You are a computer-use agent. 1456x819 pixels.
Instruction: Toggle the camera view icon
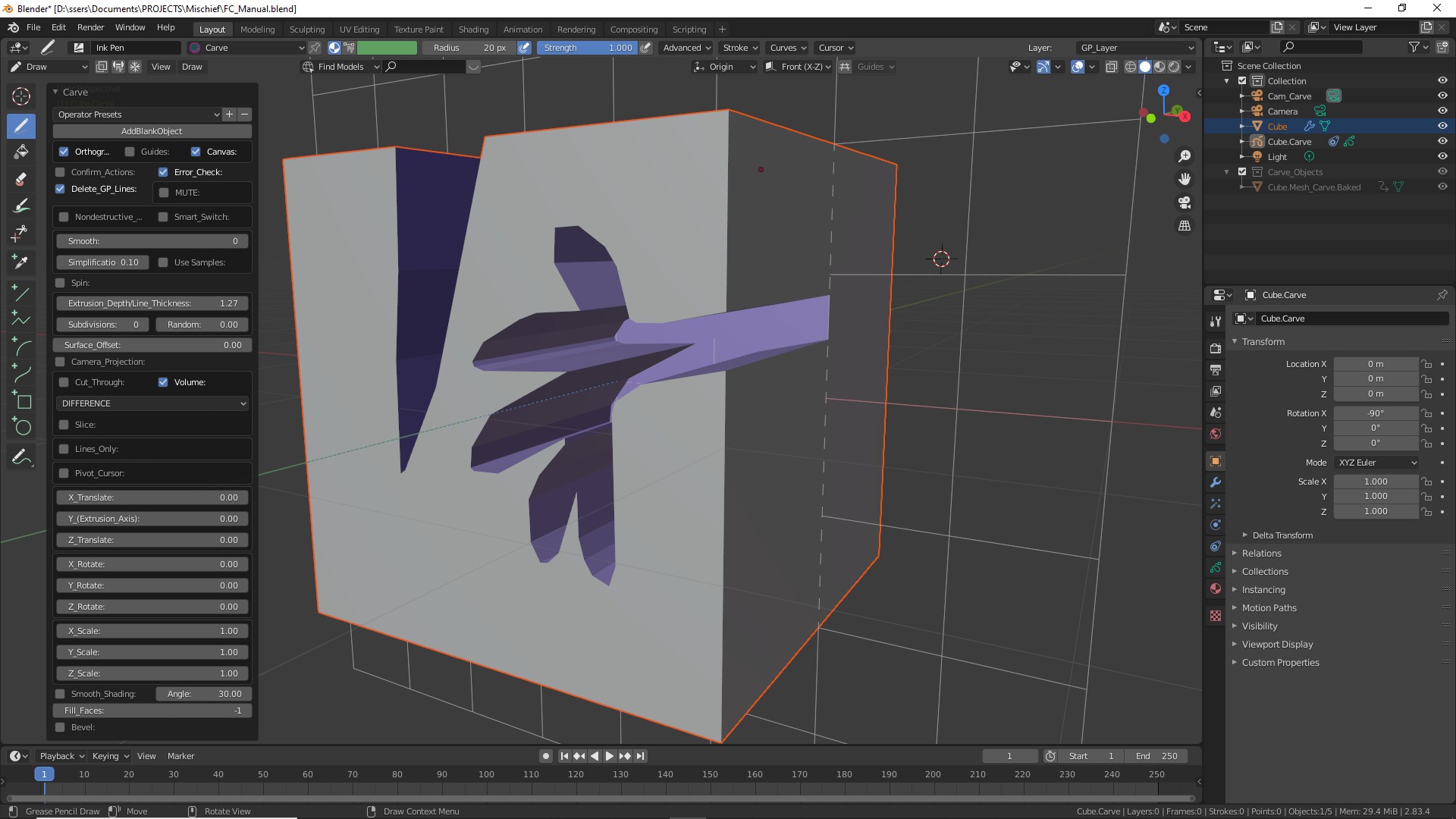(1184, 202)
